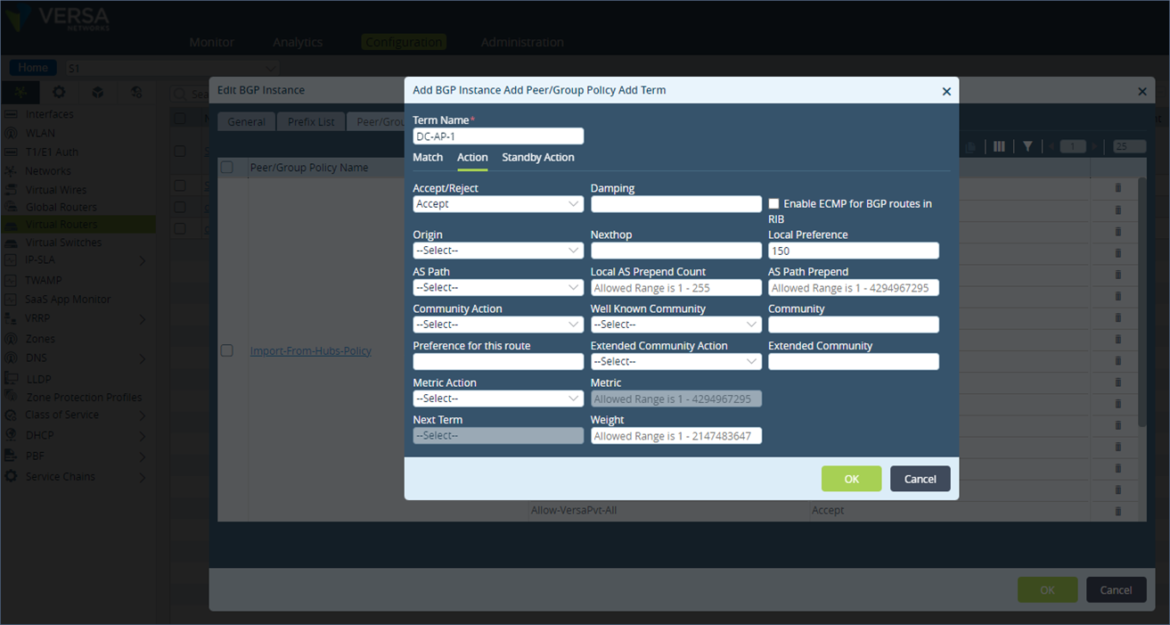The height and width of the screenshot is (625, 1170).
Task: Check the Import-From-Hubs-Policy row checkbox
Action: coord(227,351)
